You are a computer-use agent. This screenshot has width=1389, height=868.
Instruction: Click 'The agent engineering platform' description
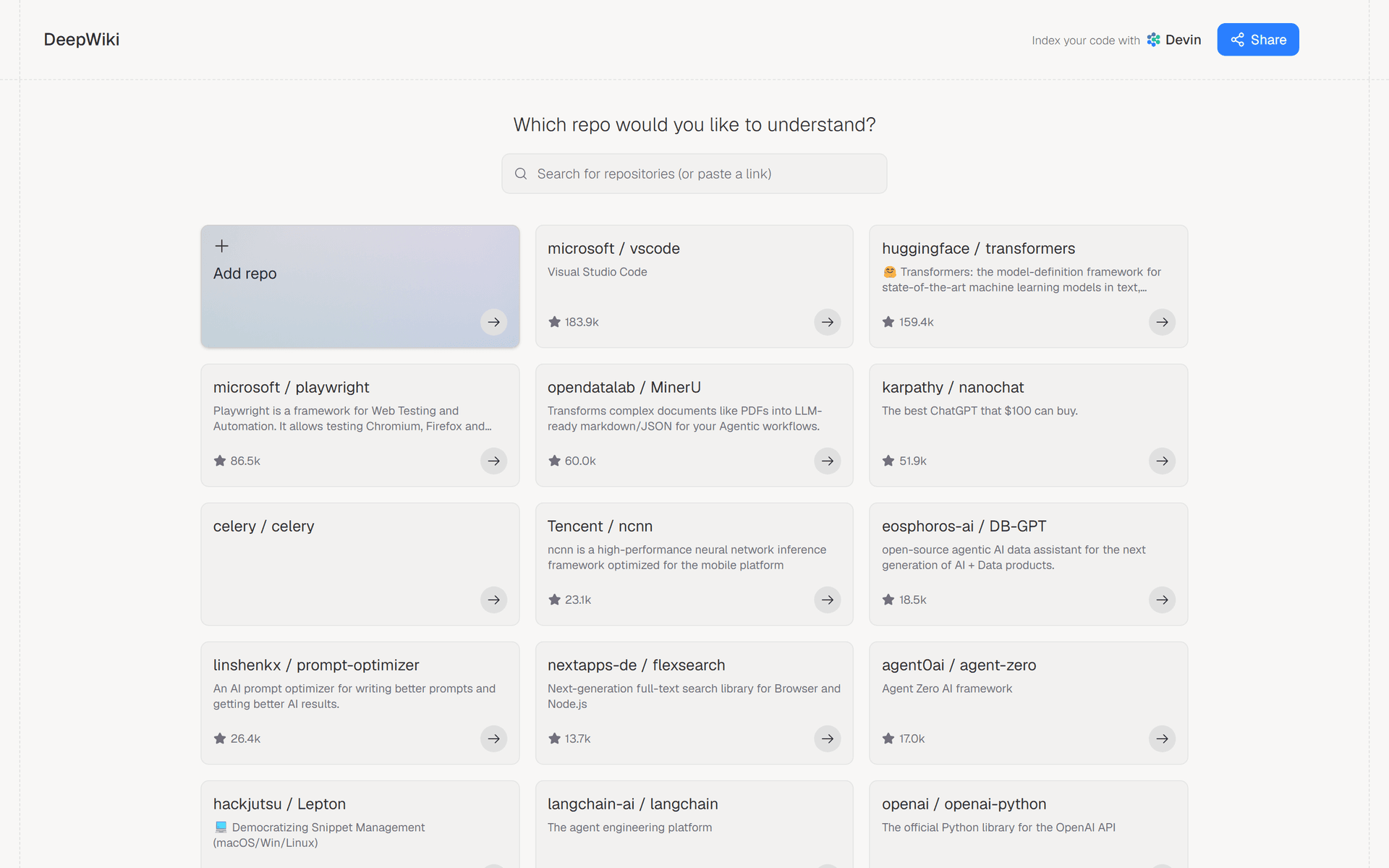tap(629, 827)
